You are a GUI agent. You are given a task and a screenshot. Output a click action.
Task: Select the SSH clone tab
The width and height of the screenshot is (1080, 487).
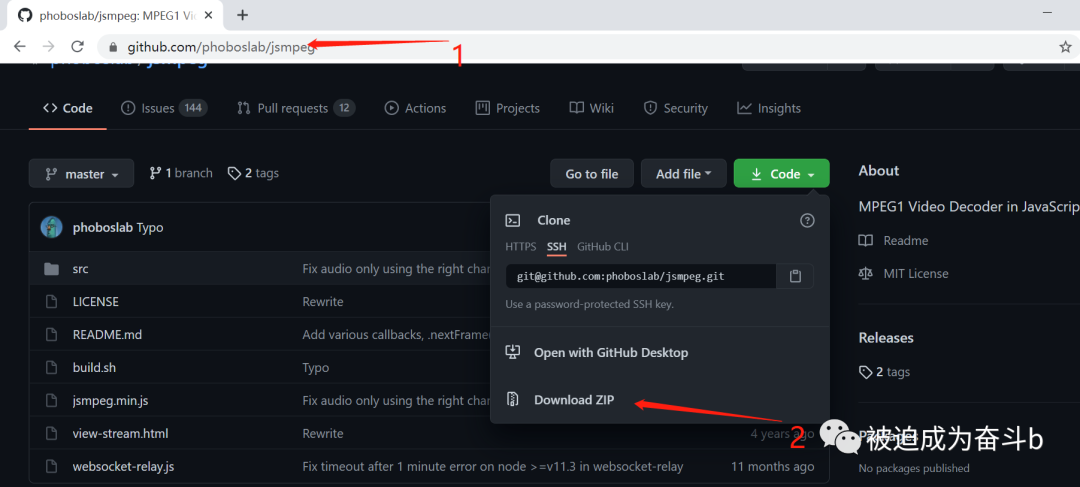coord(557,247)
